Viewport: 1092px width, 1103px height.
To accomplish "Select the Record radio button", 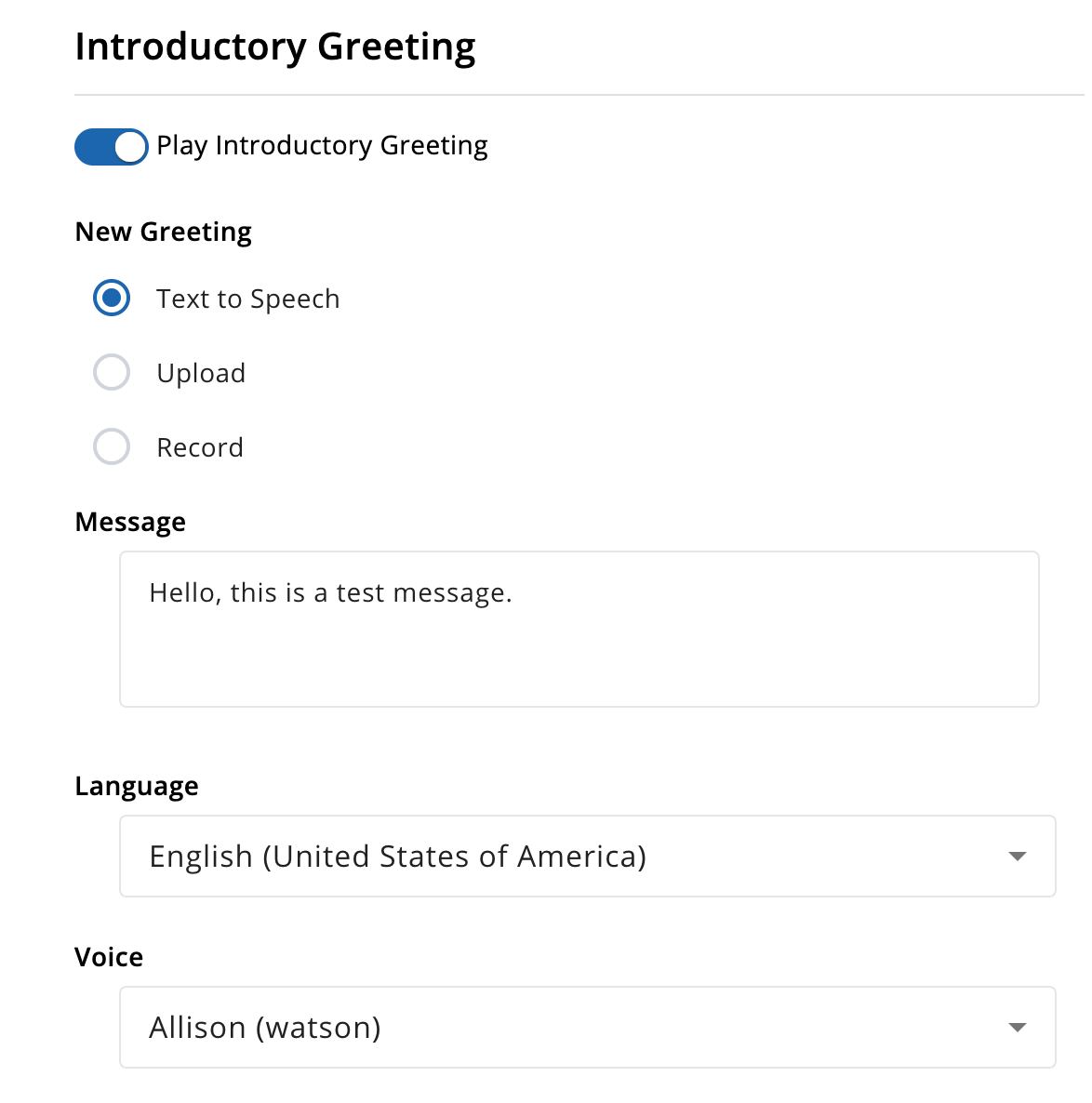I will 112,447.
